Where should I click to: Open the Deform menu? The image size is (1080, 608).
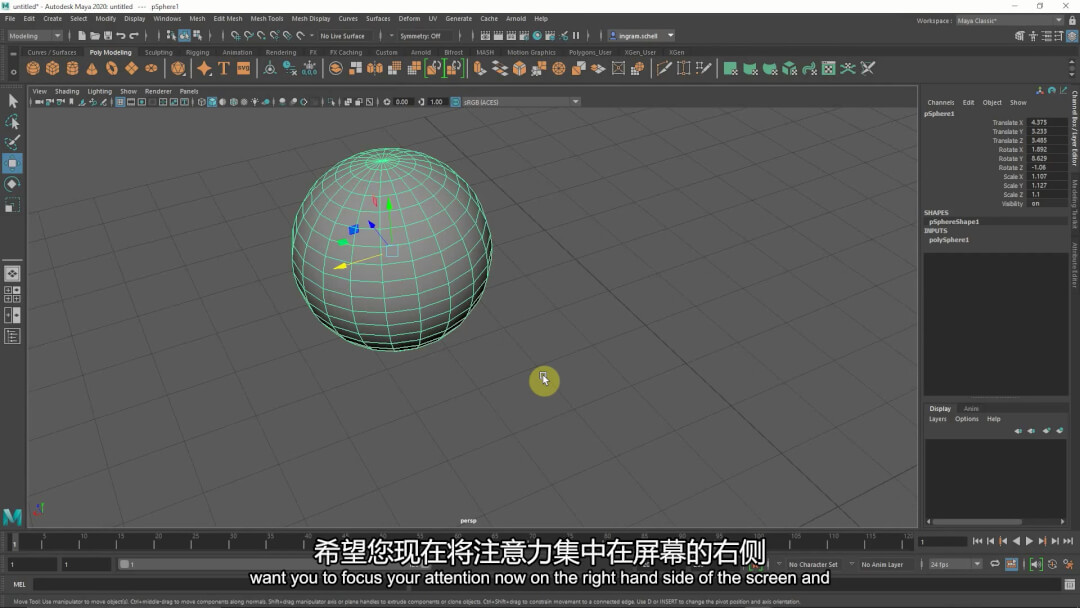pyautogui.click(x=409, y=19)
